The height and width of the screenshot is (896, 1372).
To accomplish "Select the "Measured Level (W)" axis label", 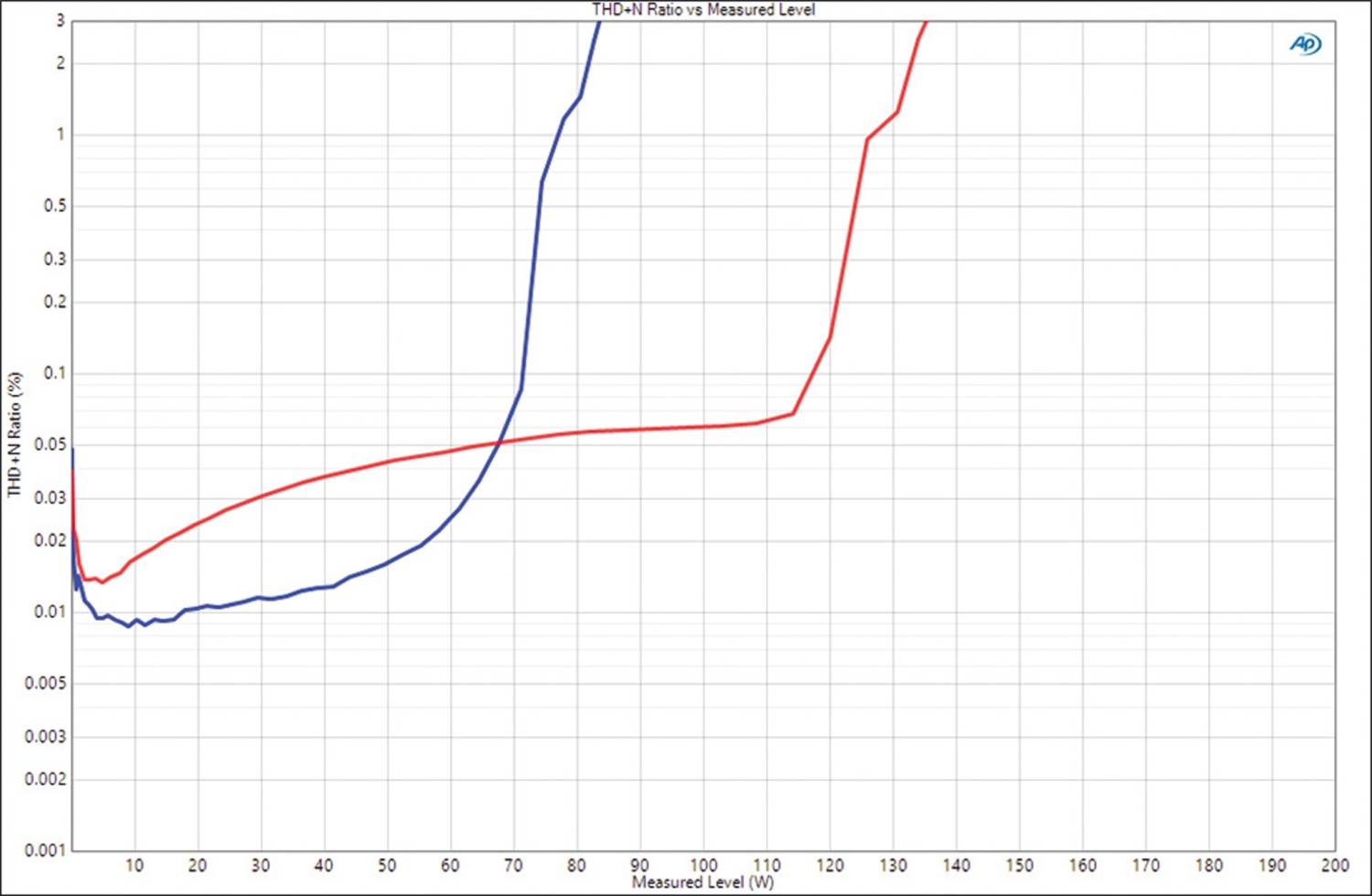I will click(x=702, y=882).
